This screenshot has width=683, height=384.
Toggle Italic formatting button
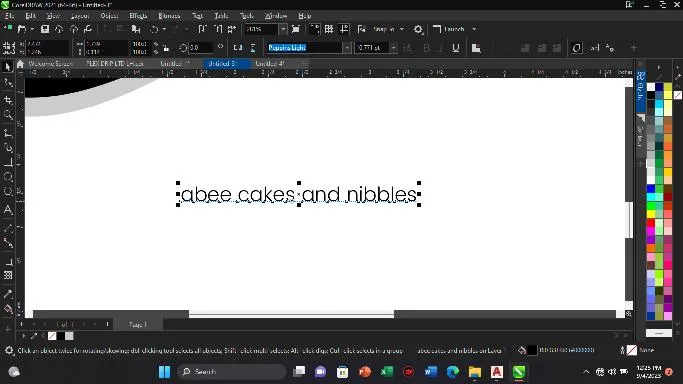tap(441, 48)
